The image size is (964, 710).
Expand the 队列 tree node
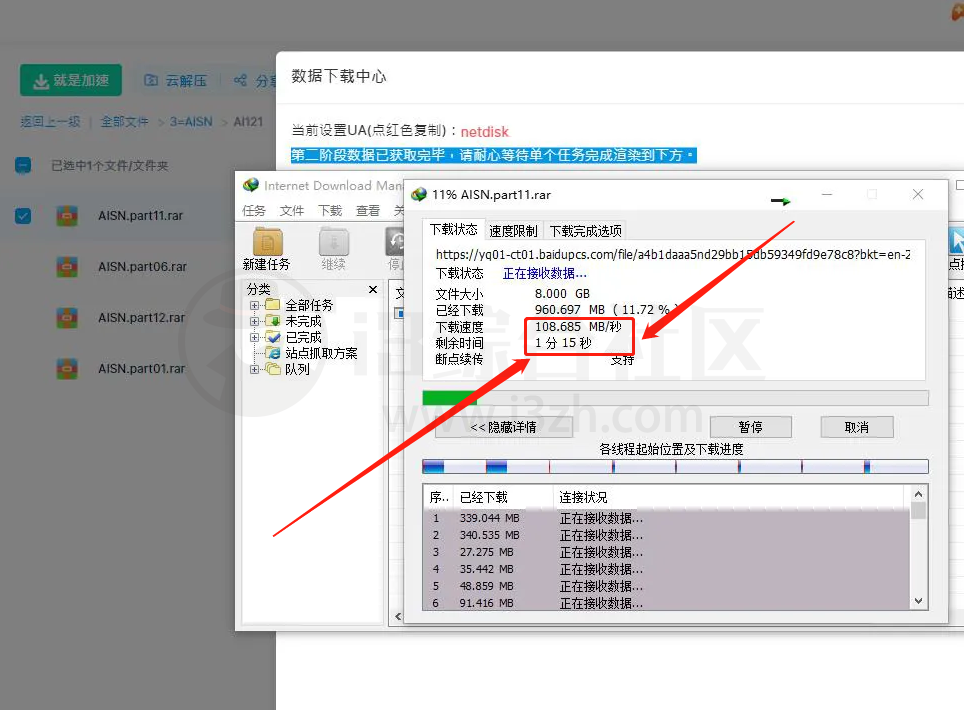pos(254,369)
